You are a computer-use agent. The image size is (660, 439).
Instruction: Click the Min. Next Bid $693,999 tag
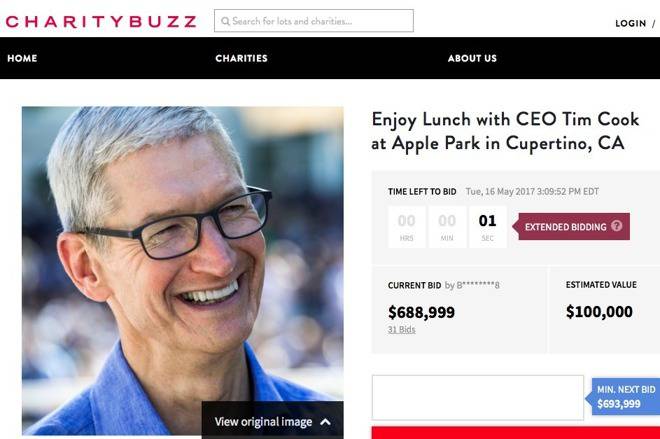623,396
